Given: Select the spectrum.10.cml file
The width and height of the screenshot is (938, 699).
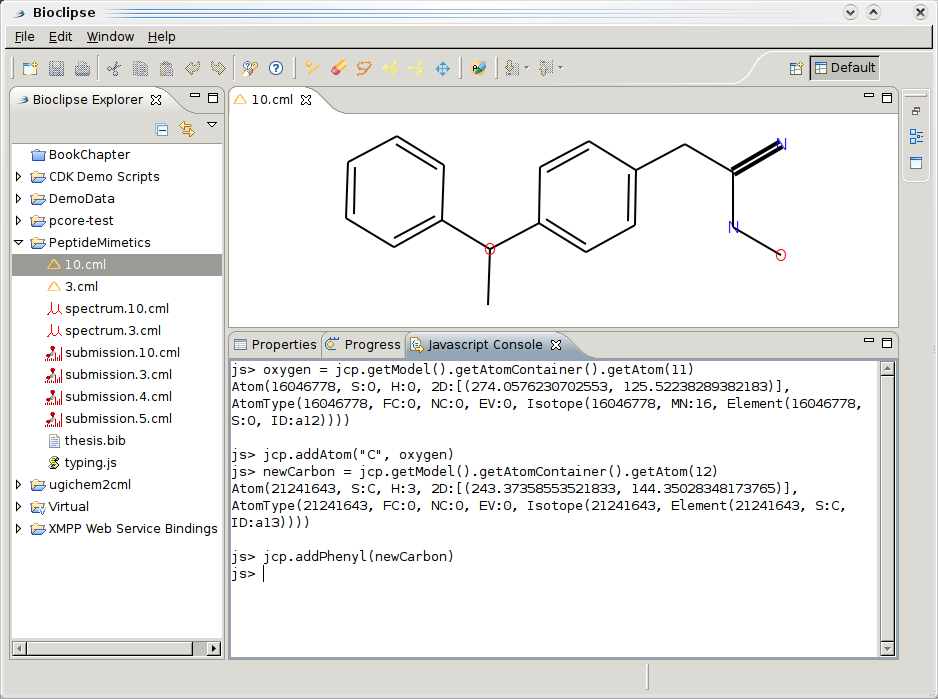Looking at the screenshot, I should click(x=116, y=309).
